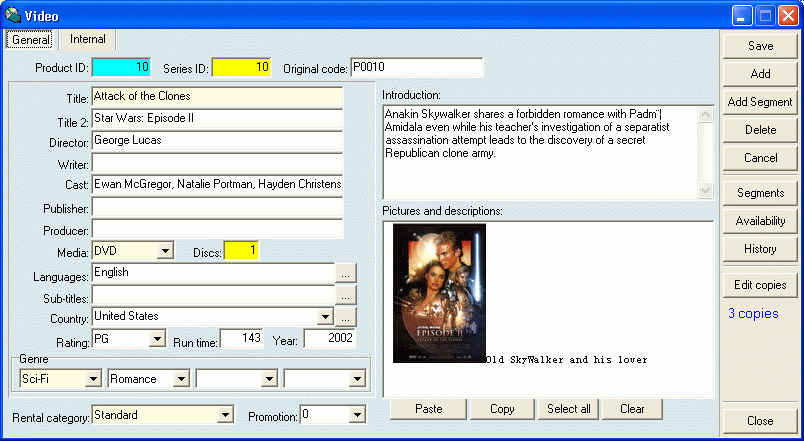Click the Close button at bottom right

tap(760, 420)
